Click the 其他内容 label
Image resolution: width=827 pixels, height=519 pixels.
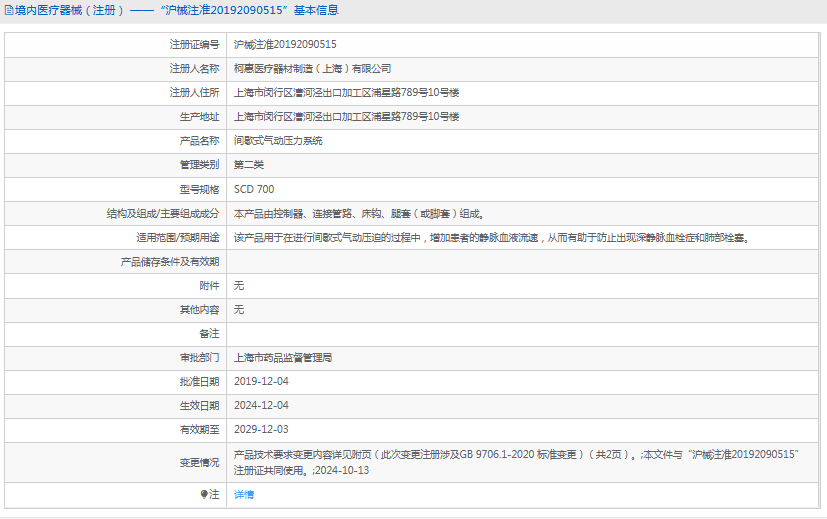199,310
